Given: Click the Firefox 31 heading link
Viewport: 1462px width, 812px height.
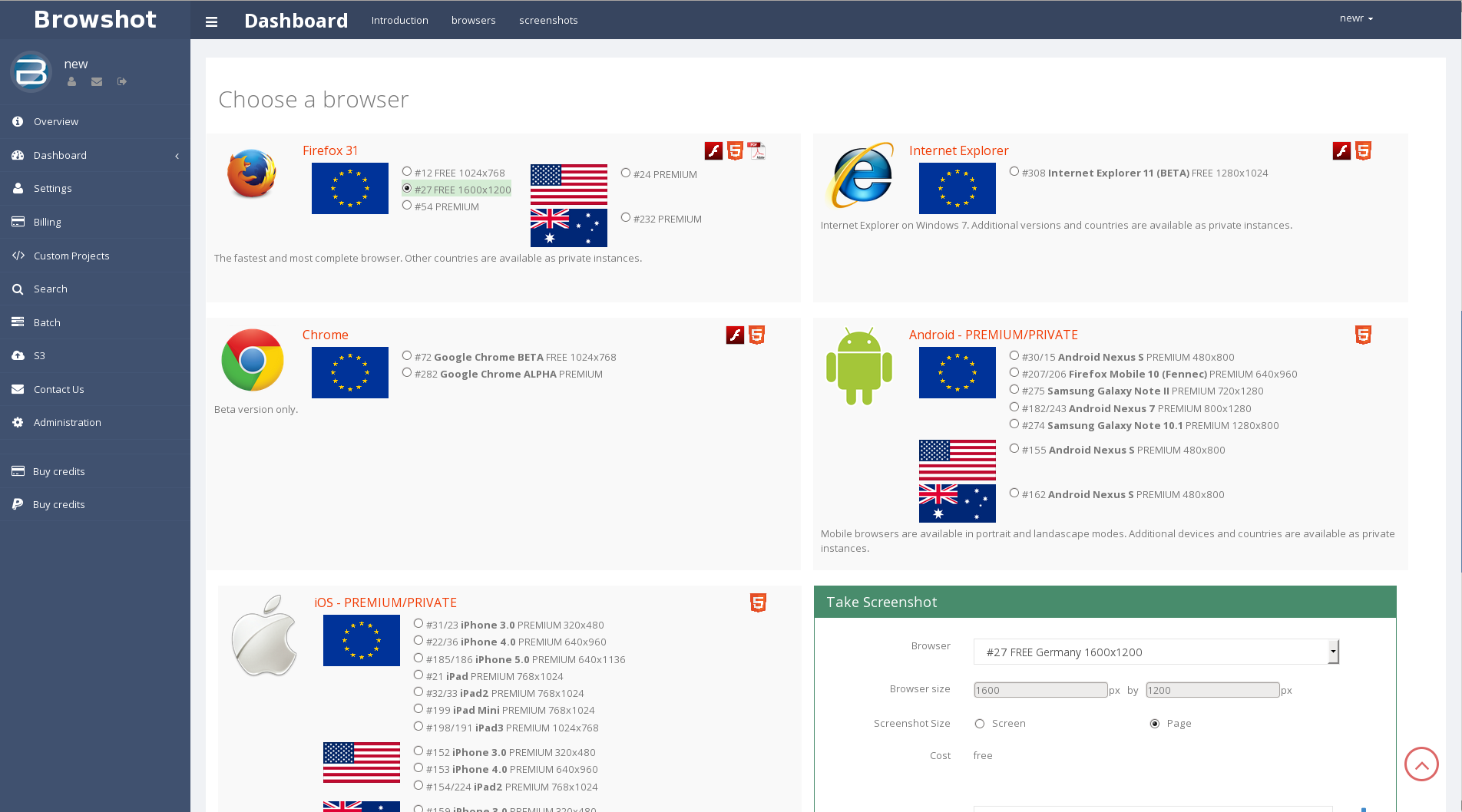Looking at the screenshot, I should tap(330, 150).
